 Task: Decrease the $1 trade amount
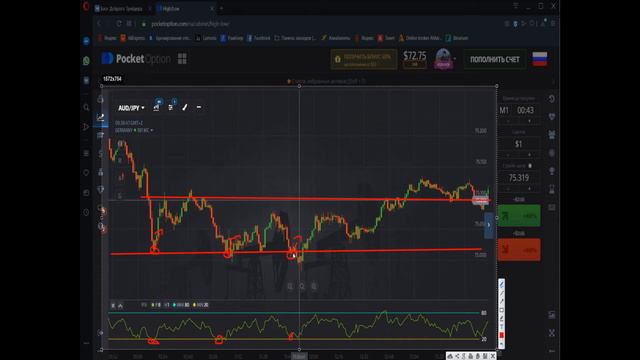click(x=508, y=155)
